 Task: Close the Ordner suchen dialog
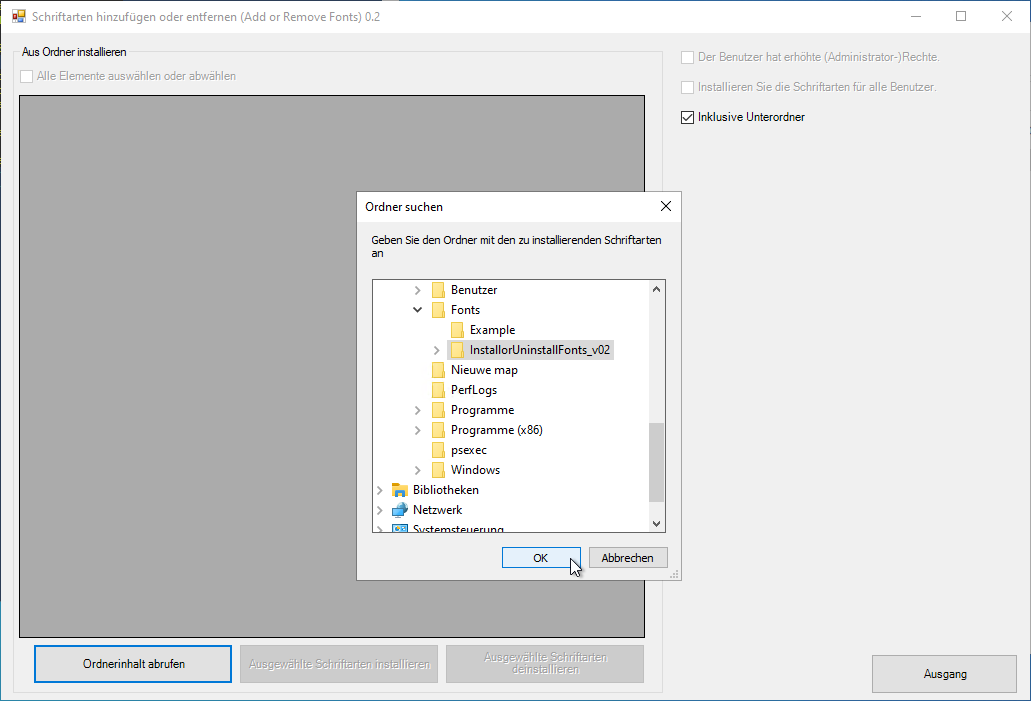666,207
